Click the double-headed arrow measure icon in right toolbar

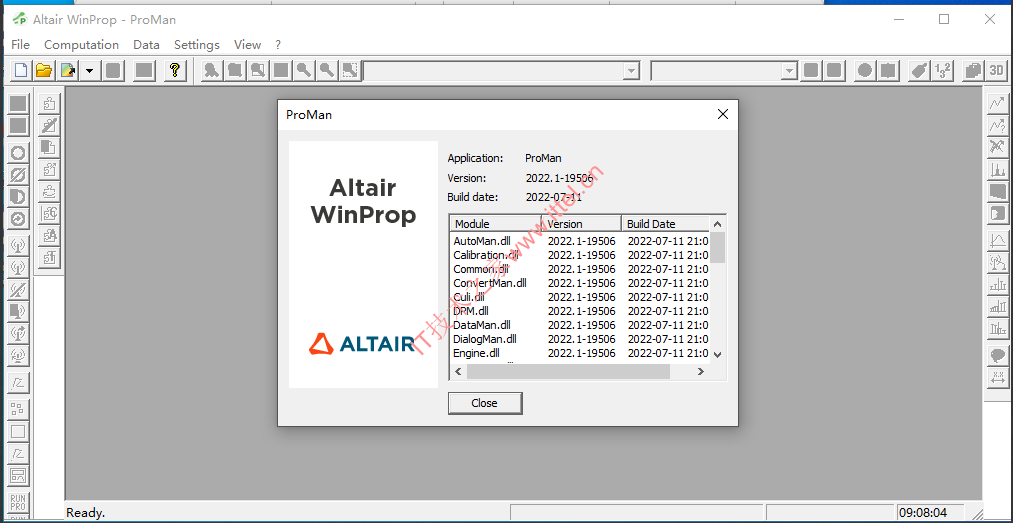pyautogui.click(x=998, y=378)
